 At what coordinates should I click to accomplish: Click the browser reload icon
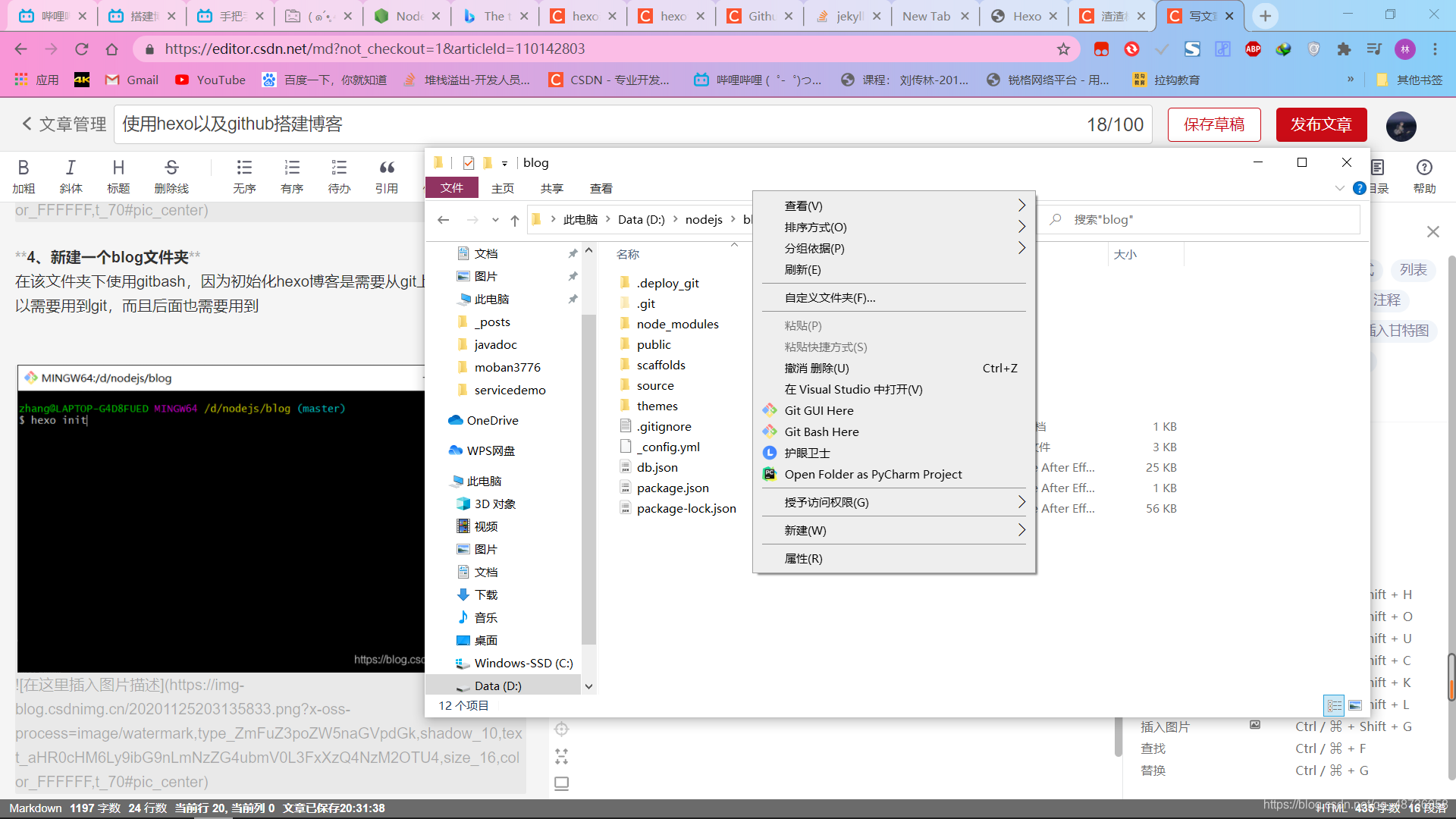[x=81, y=49]
